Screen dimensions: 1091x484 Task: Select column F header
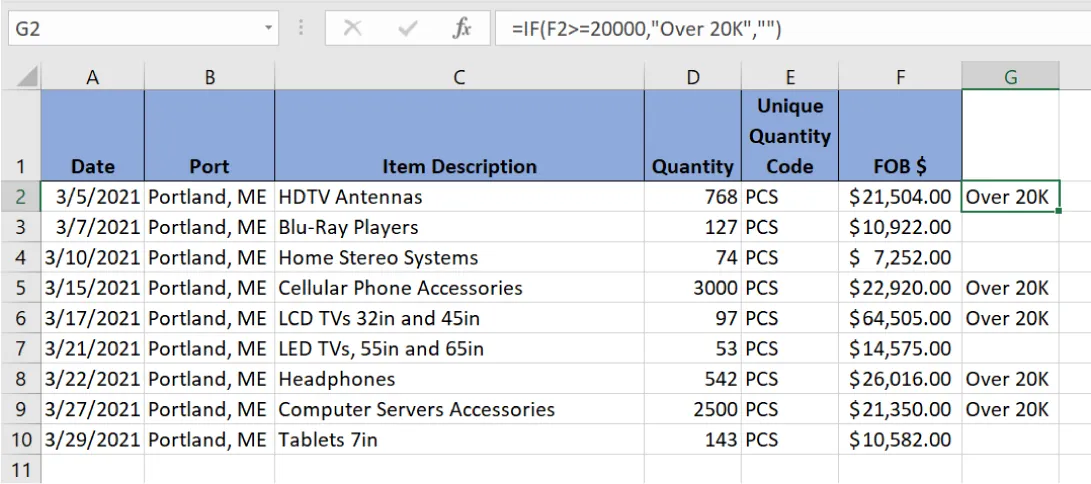(x=900, y=76)
